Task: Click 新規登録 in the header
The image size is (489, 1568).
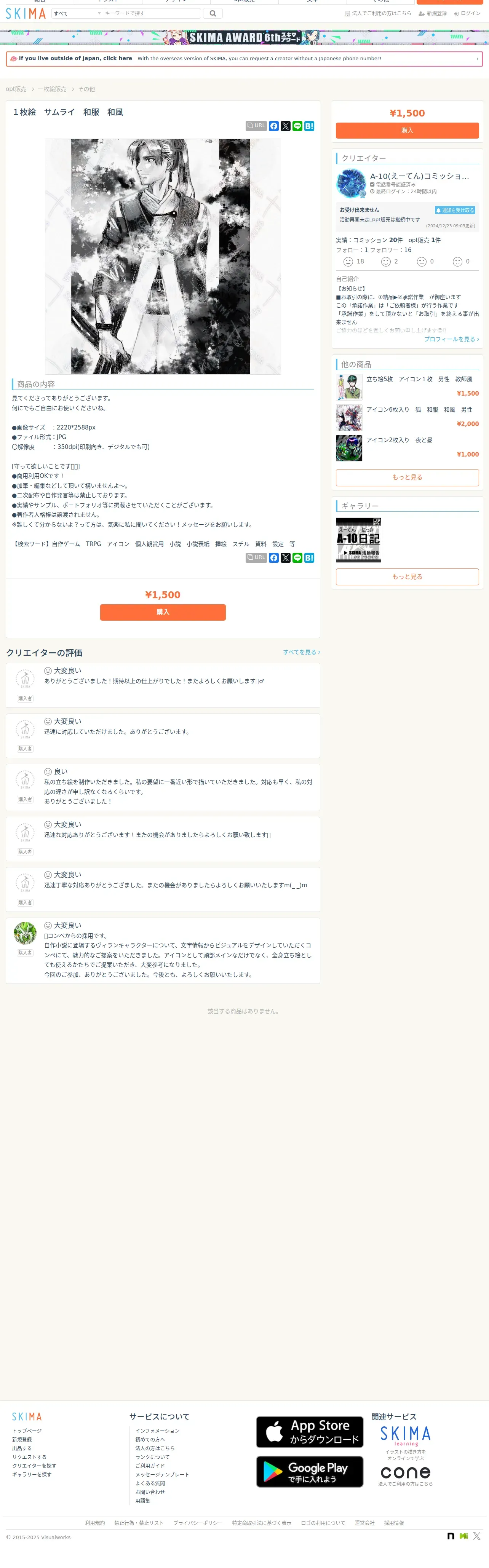Action: tap(432, 13)
